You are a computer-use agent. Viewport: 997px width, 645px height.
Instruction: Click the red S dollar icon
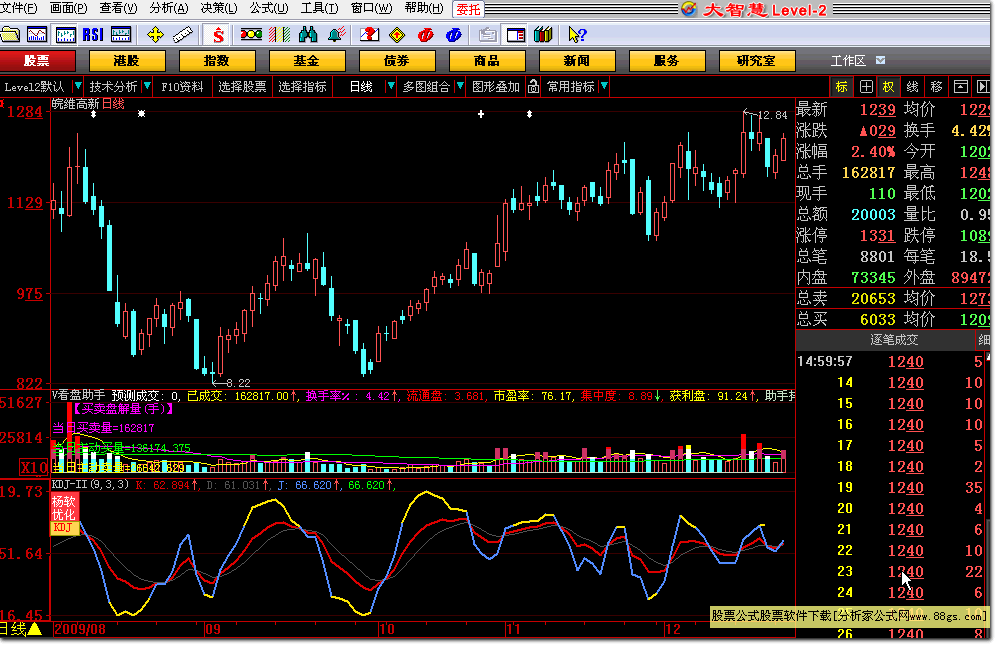218,34
